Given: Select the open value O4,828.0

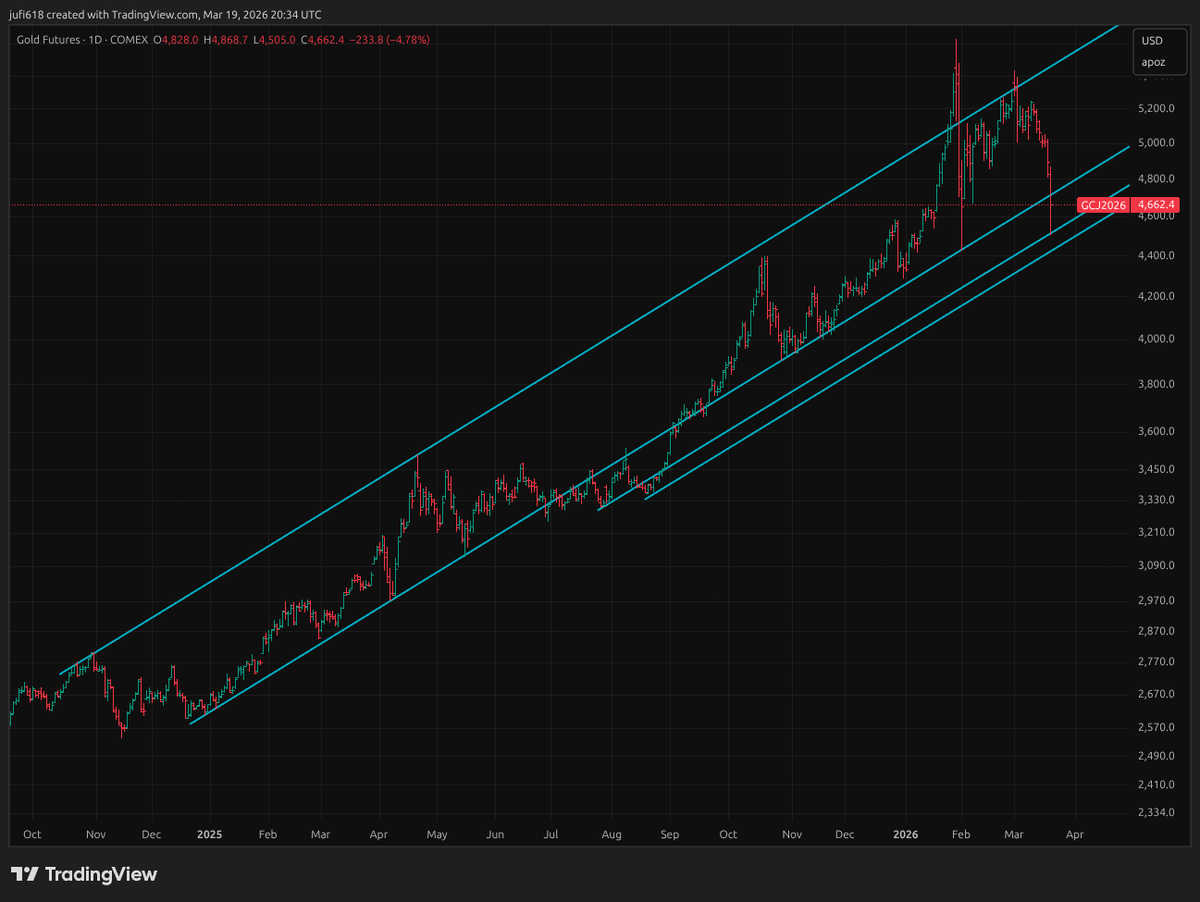Looking at the screenshot, I should point(176,40).
